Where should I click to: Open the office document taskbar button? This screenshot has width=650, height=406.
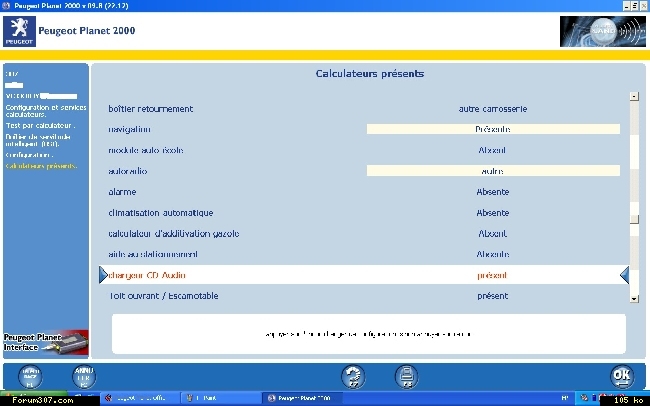[x=140, y=398]
